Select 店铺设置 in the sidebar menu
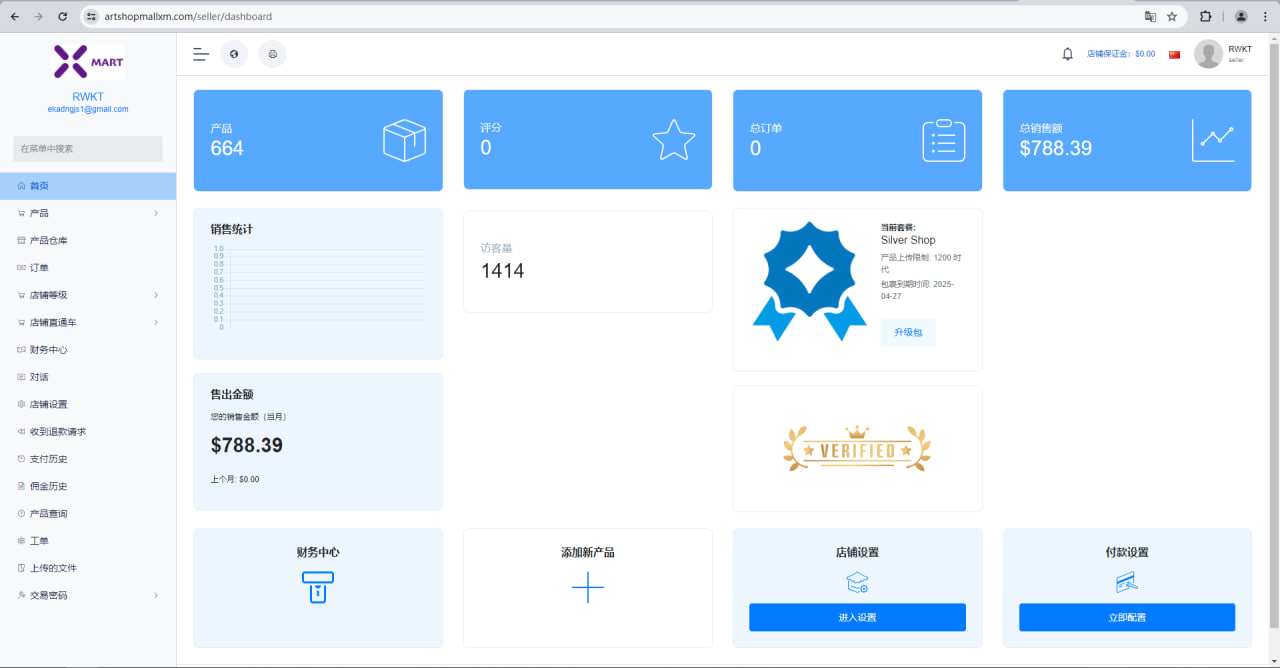 (x=48, y=404)
